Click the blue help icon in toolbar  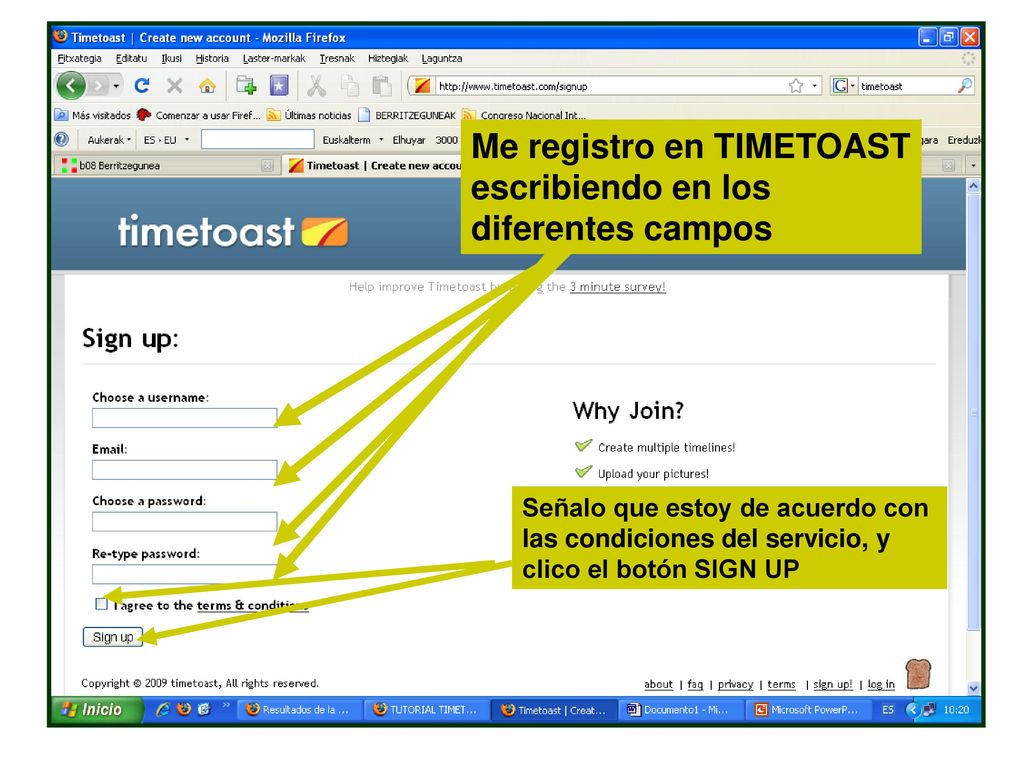tap(61, 139)
